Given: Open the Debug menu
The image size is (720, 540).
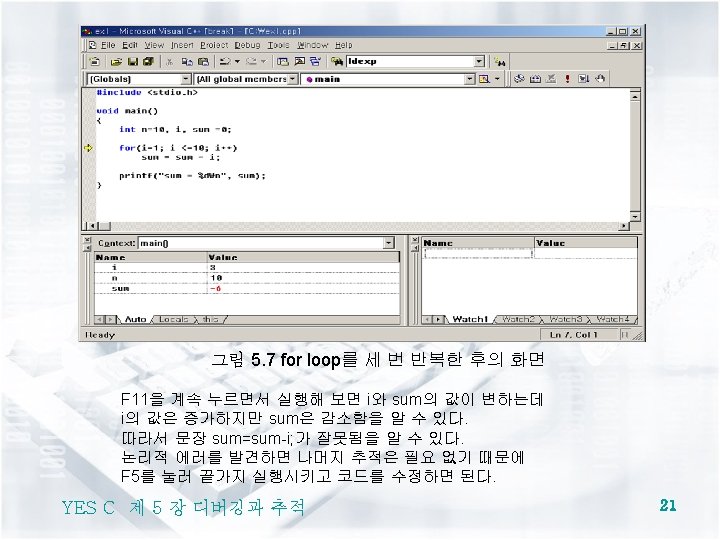Looking at the screenshot, I should 248,45.
